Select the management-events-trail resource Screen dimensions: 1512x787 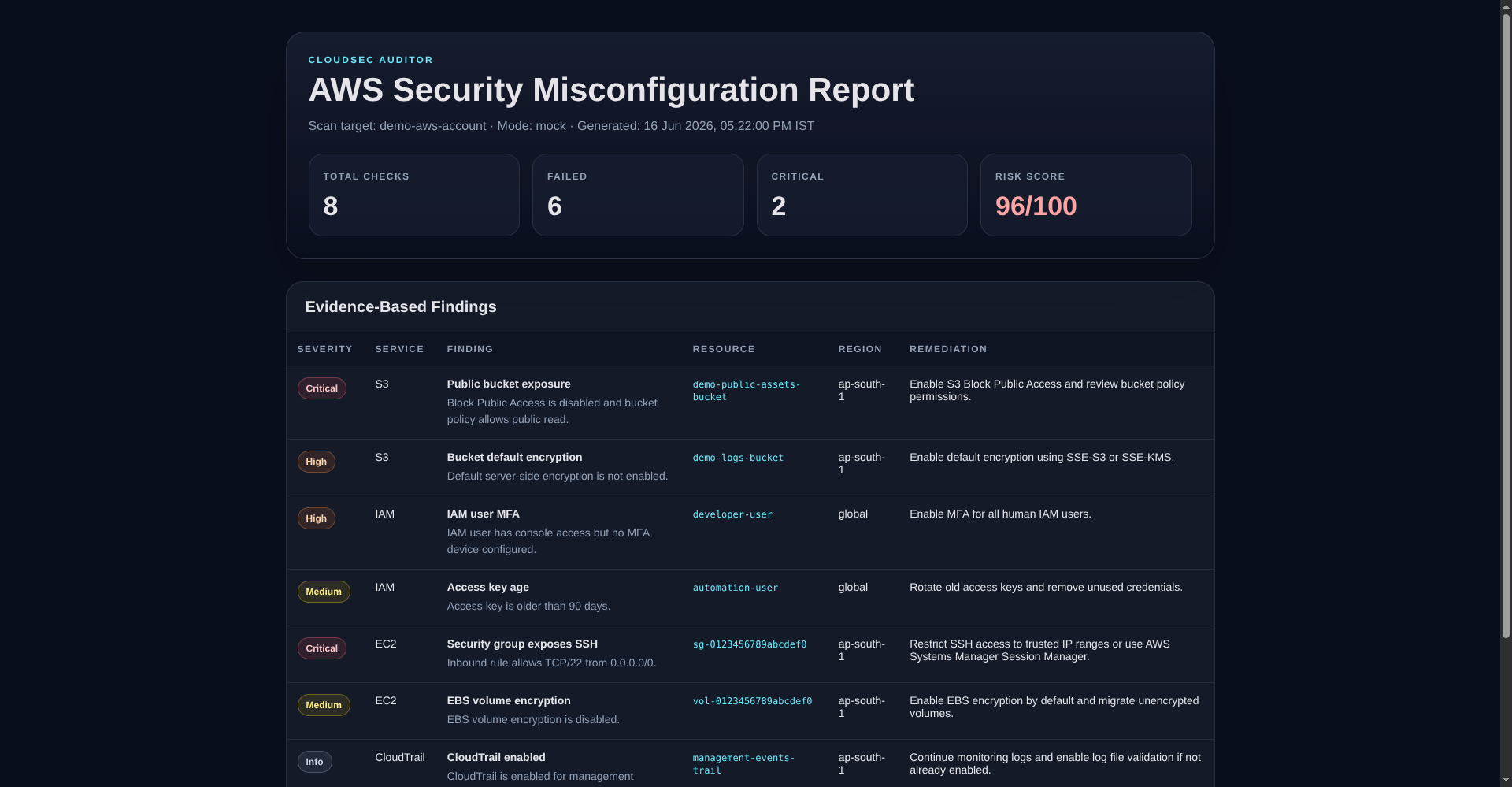(743, 764)
